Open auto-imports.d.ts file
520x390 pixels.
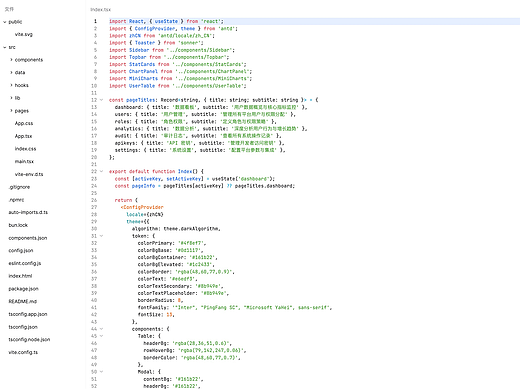[x=28, y=212]
